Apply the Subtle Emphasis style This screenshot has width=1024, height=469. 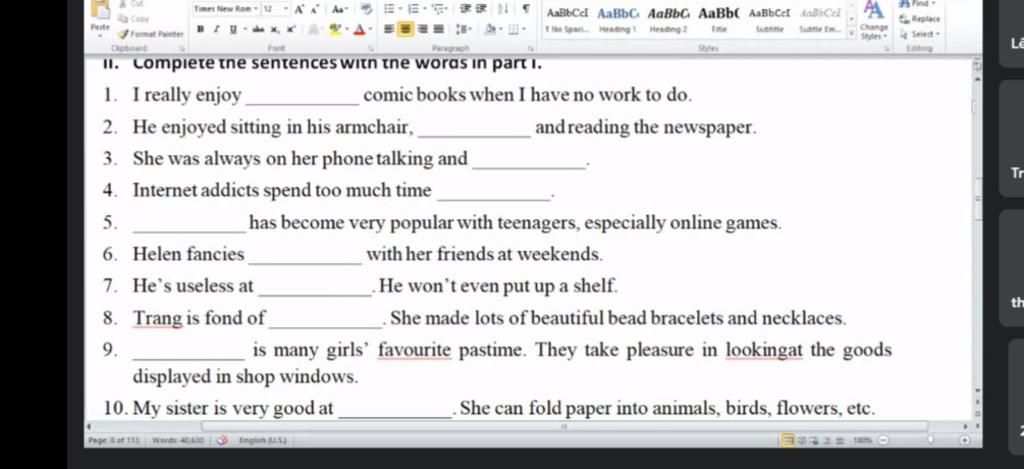click(x=820, y=20)
